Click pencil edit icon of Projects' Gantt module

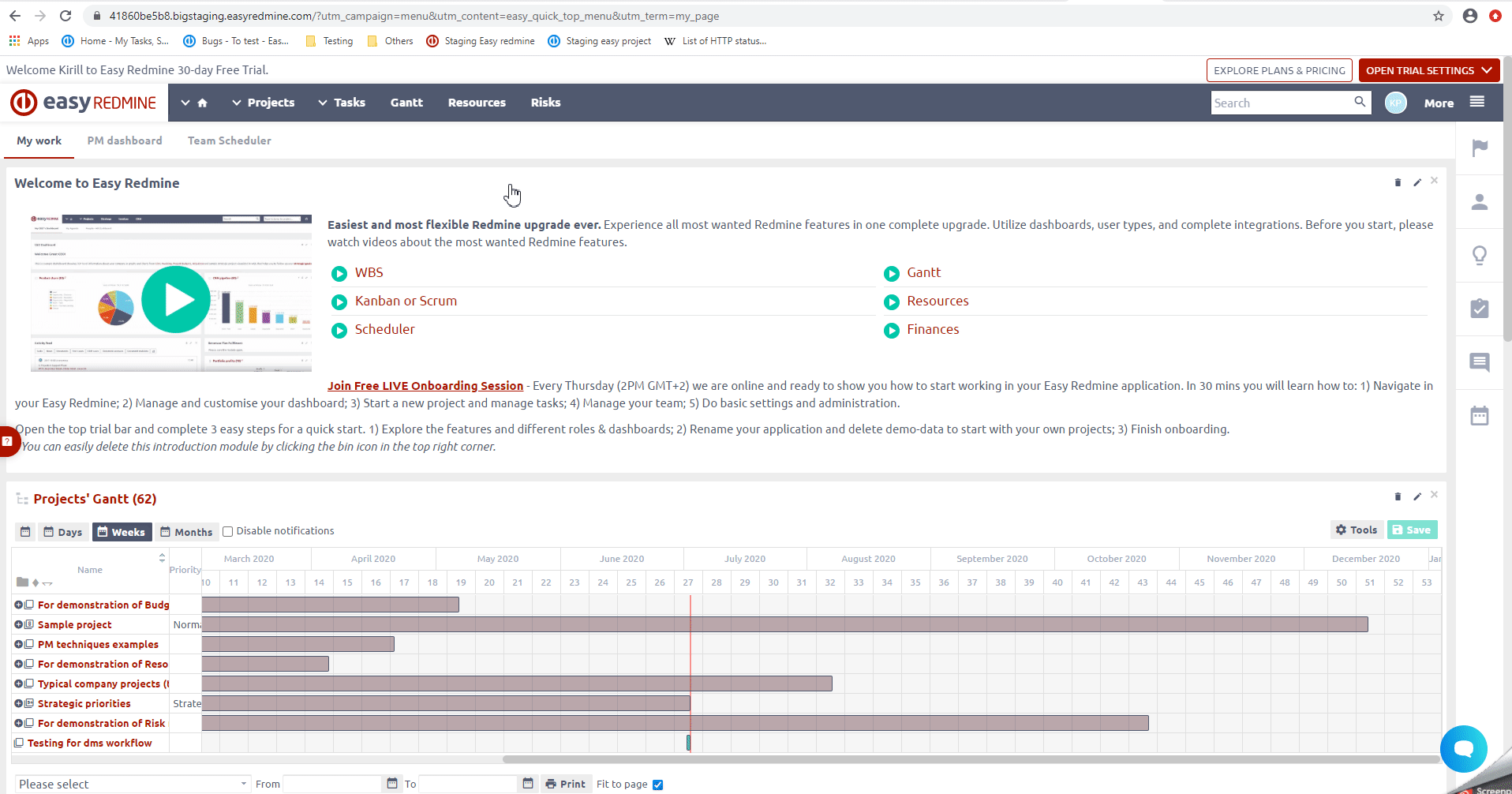point(1417,496)
